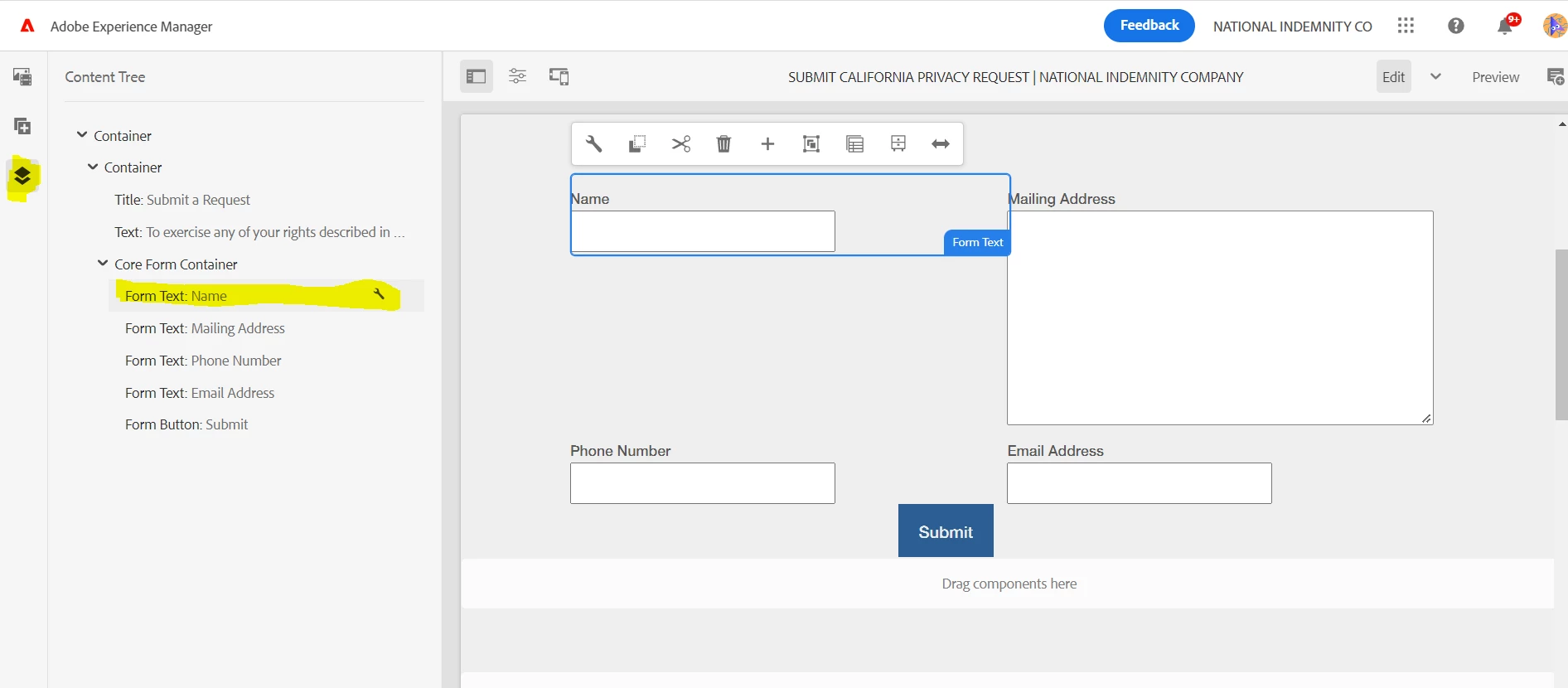The height and width of the screenshot is (688, 1568).
Task: Click wrench icon on Form Text: Name row
Action: click(379, 294)
